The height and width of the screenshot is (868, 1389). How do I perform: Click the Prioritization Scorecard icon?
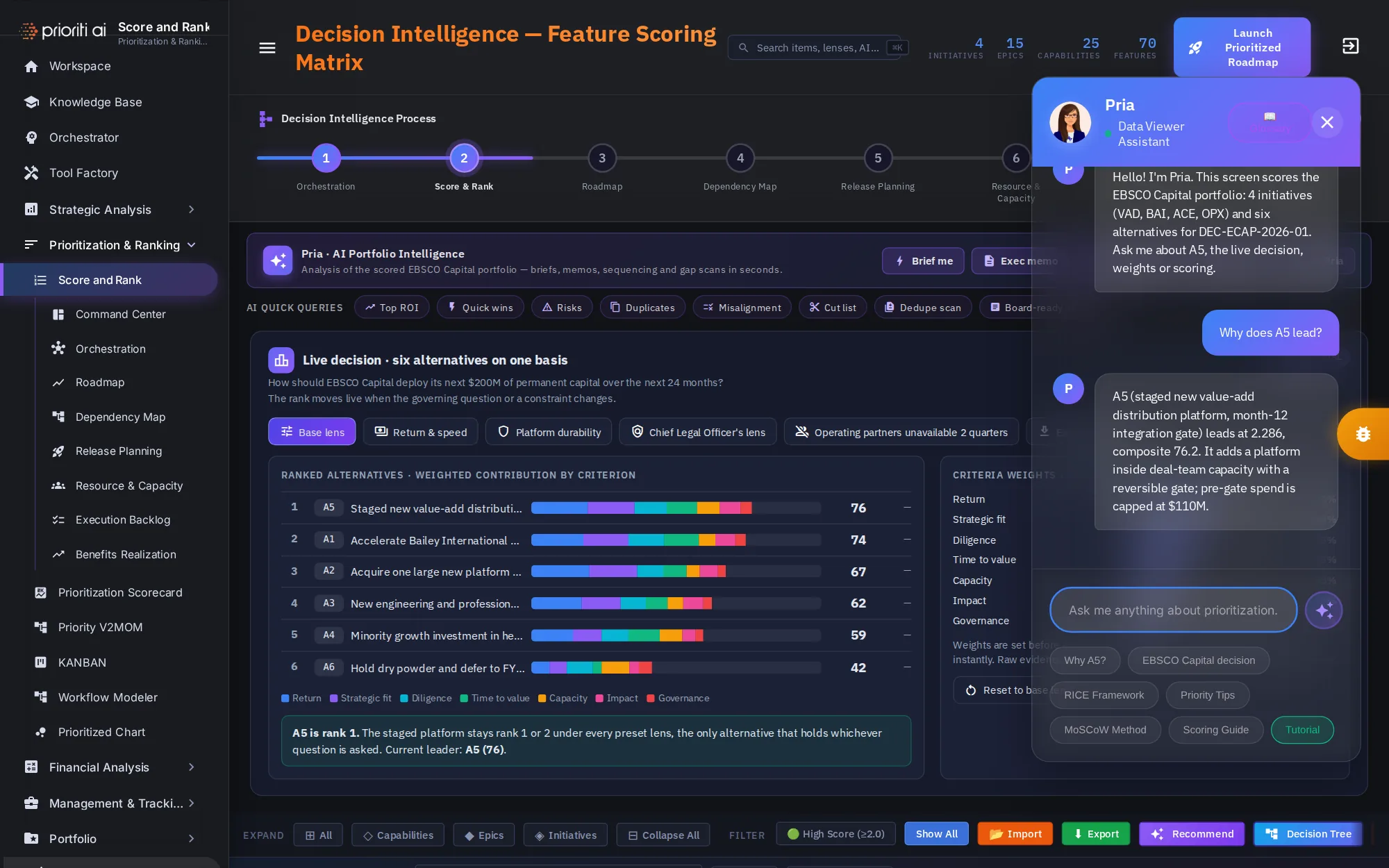pyautogui.click(x=41, y=592)
